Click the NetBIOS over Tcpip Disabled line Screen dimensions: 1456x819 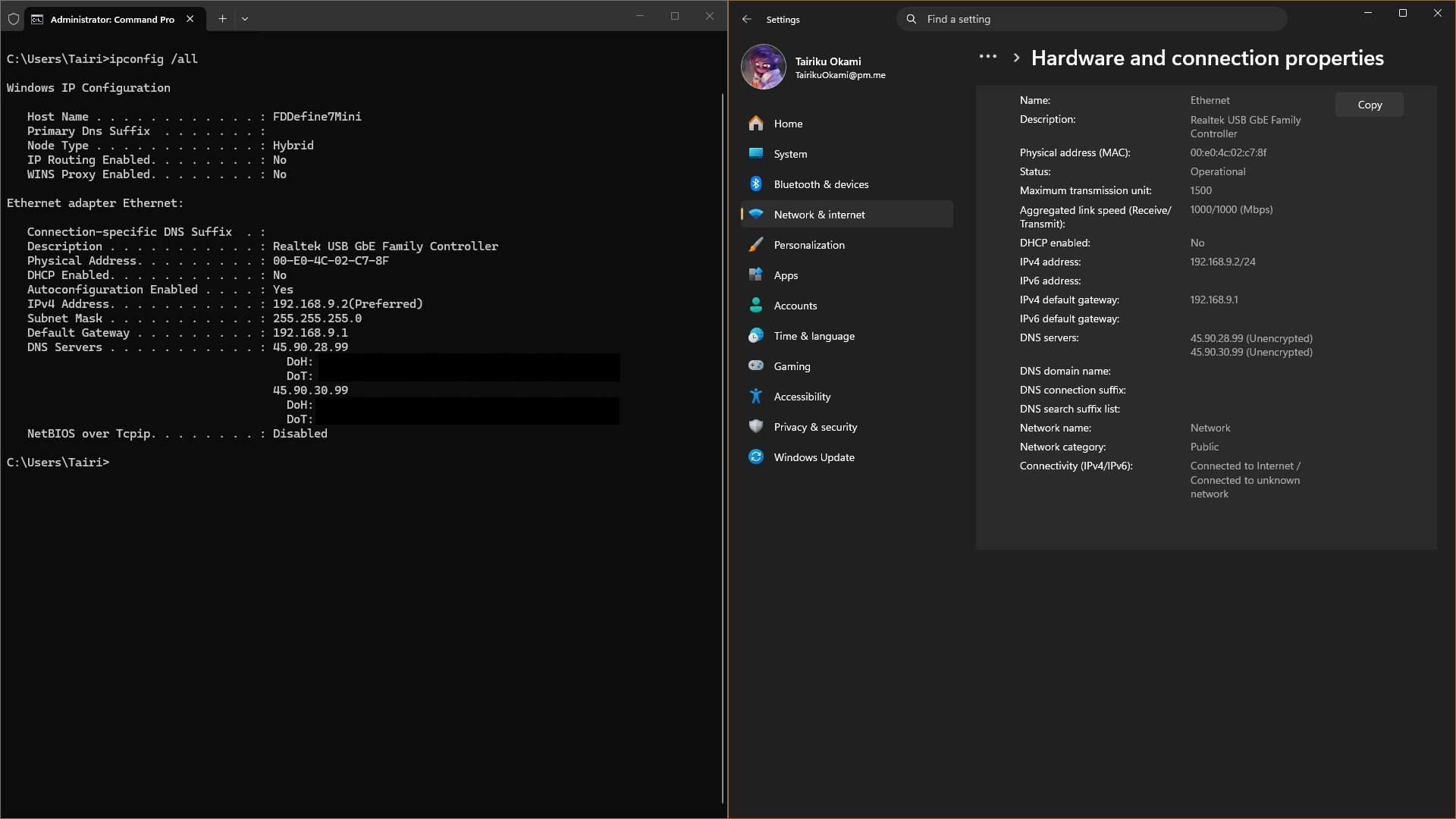(x=177, y=434)
